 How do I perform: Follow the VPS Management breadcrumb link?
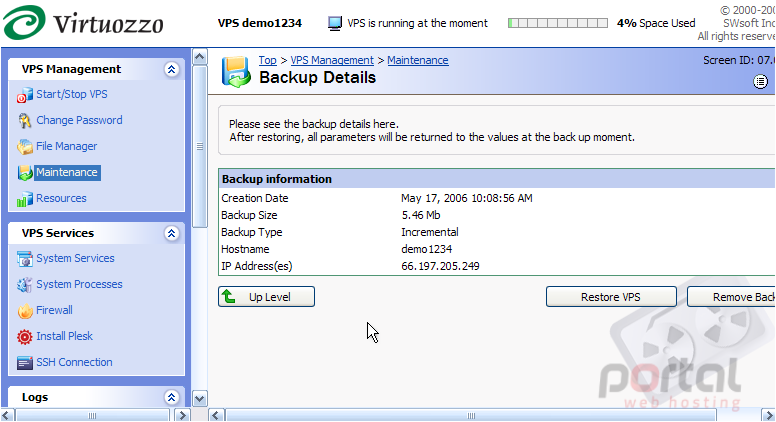click(x=332, y=60)
